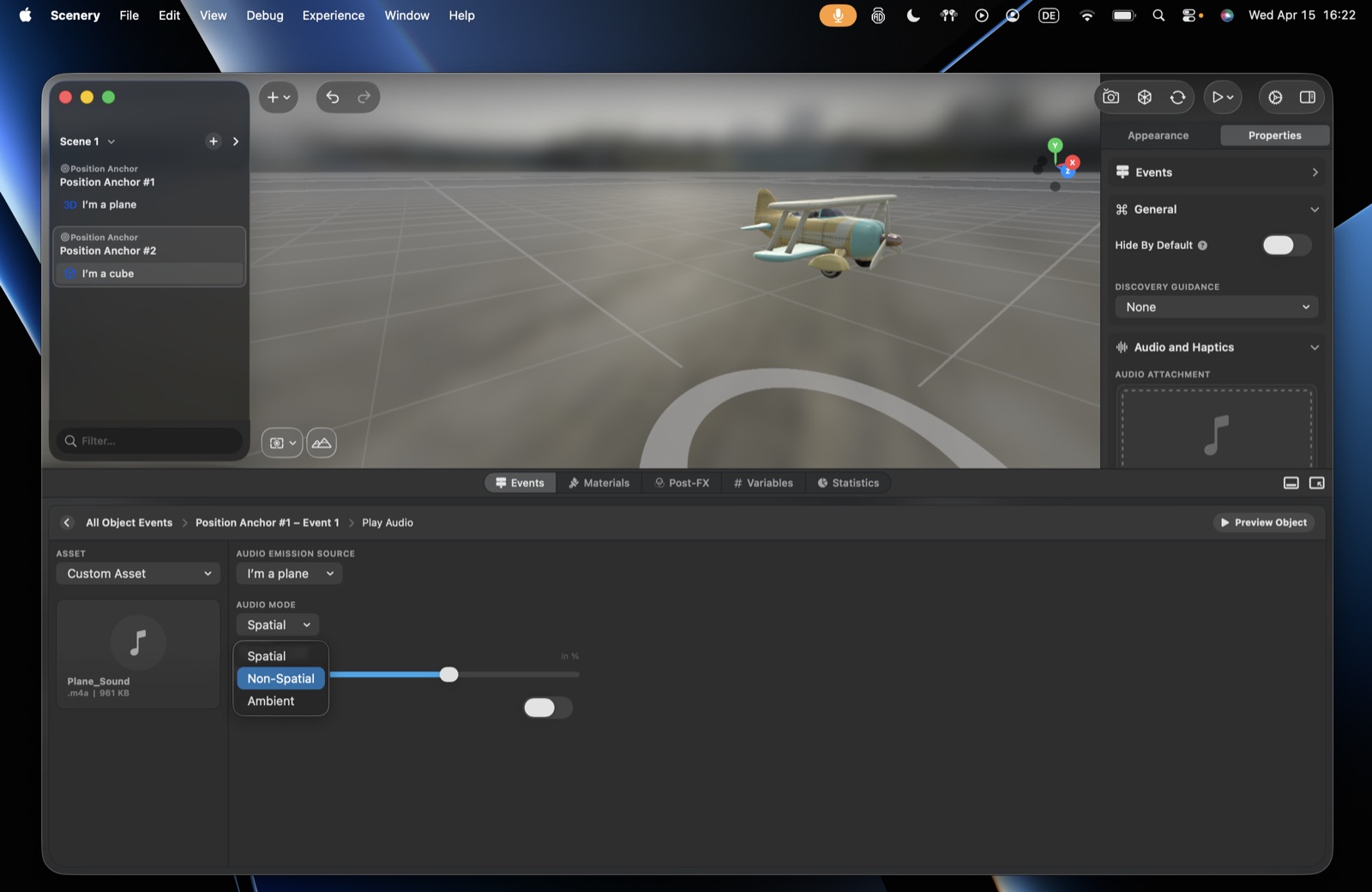
Task: Add a new scene with plus icon
Action: pyautogui.click(x=214, y=142)
